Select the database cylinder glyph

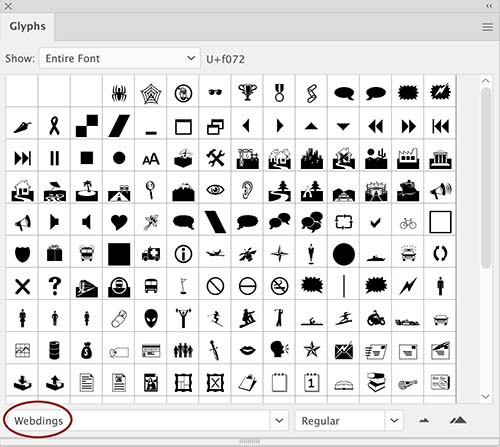point(54,350)
